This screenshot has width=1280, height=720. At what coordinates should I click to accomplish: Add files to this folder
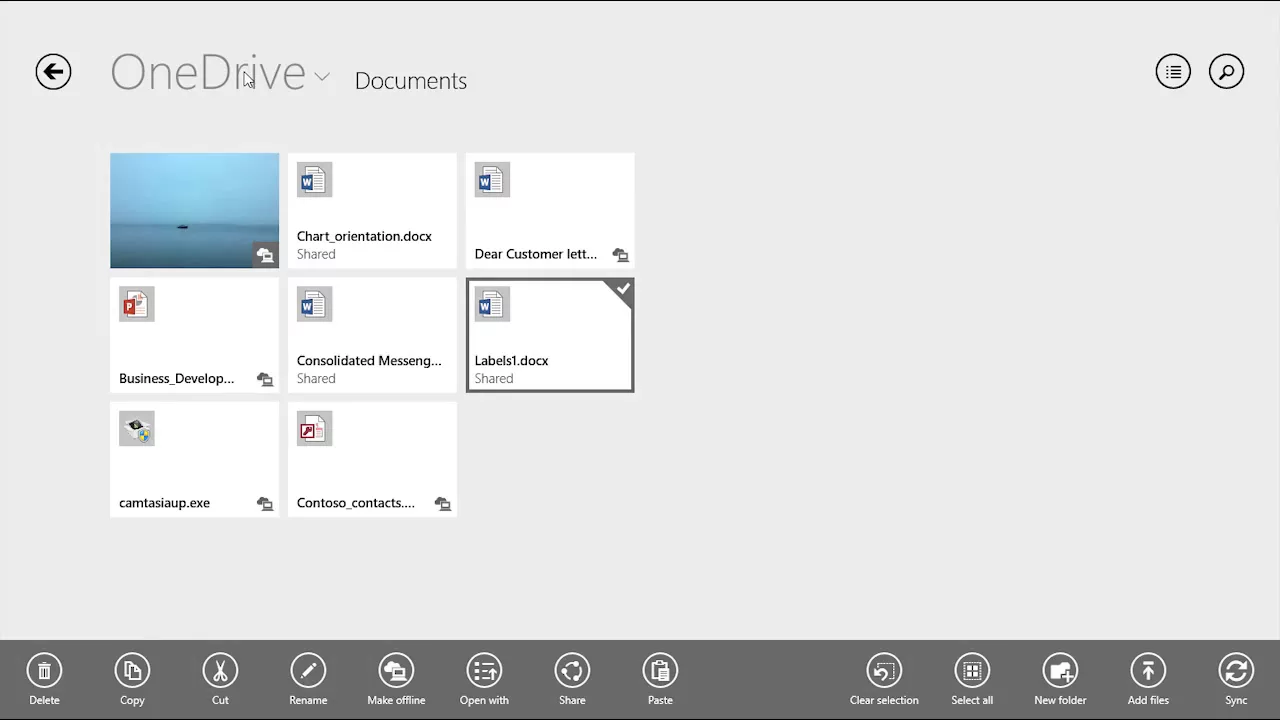click(x=1148, y=680)
